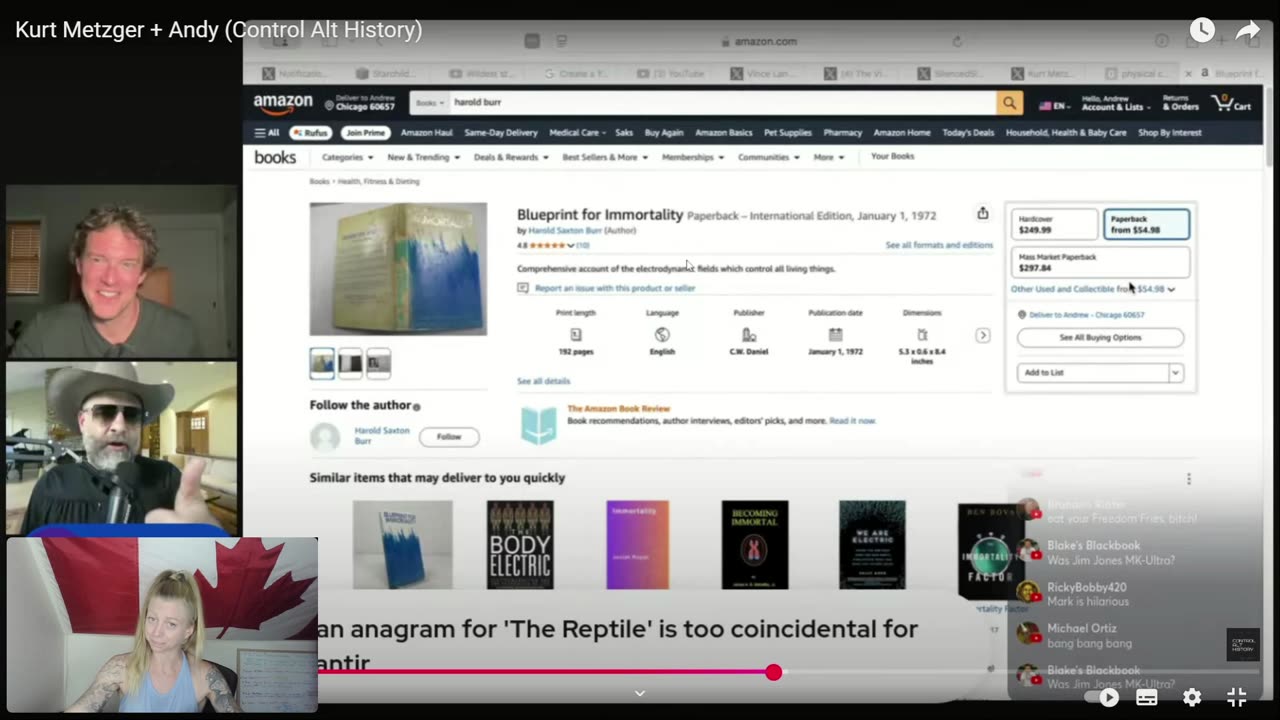Screen dimensions: 1280x720
Task: Click the Amazon search field containing harold burr
Action: 722,102
